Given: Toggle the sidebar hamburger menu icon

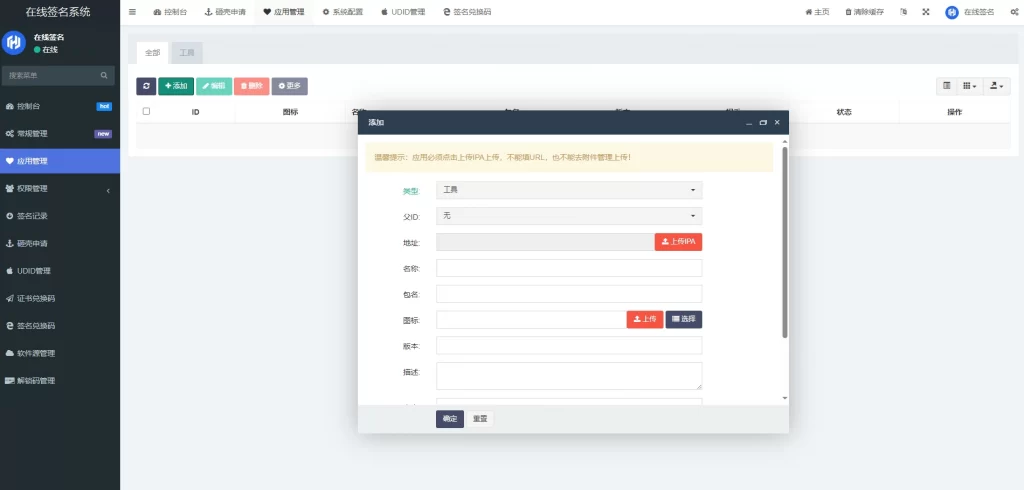Looking at the screenshot, I should (132, 12).
